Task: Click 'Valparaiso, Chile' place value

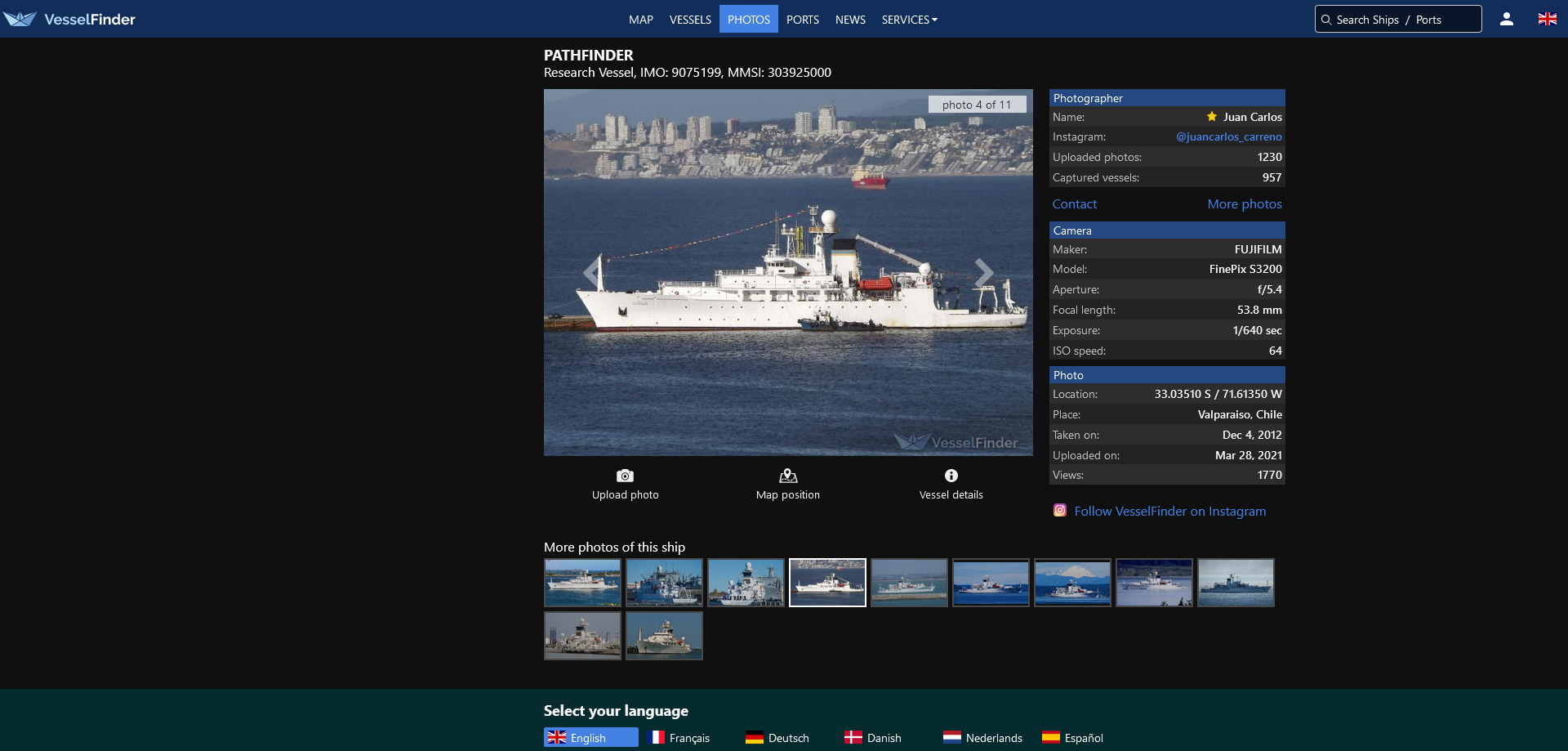Action: [x=1240, y=414]
